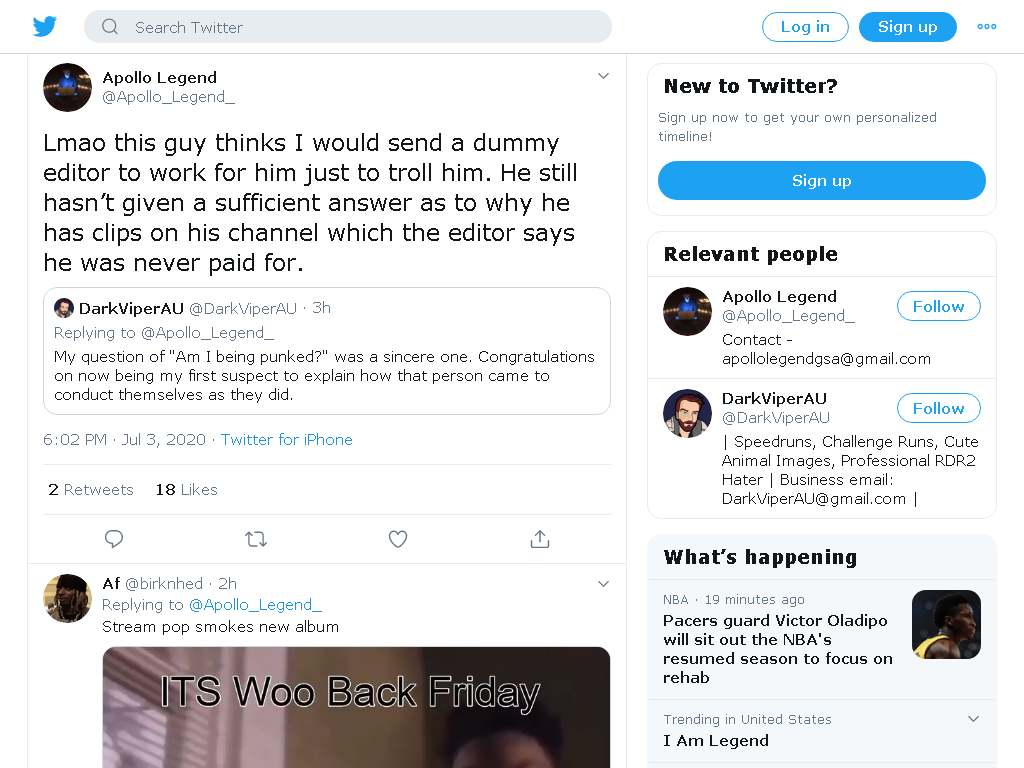Expand options chevron on Apollo Legend's tweet
This screenshot has height=768, width=1024.
[603, 76]
